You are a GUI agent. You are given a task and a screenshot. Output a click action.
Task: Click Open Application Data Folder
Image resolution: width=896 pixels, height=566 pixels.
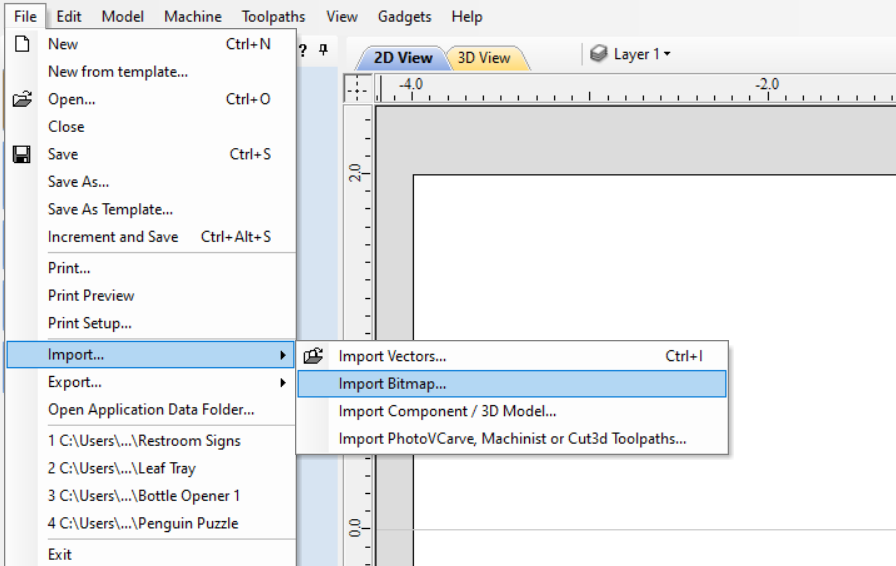click(x=151, y=409)
